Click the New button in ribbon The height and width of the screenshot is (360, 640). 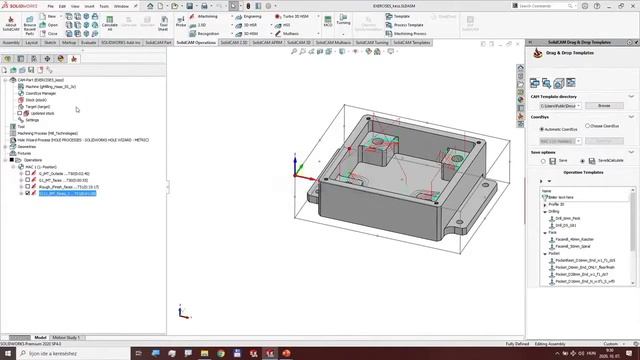pyautogui.click(x=48, y=16)
